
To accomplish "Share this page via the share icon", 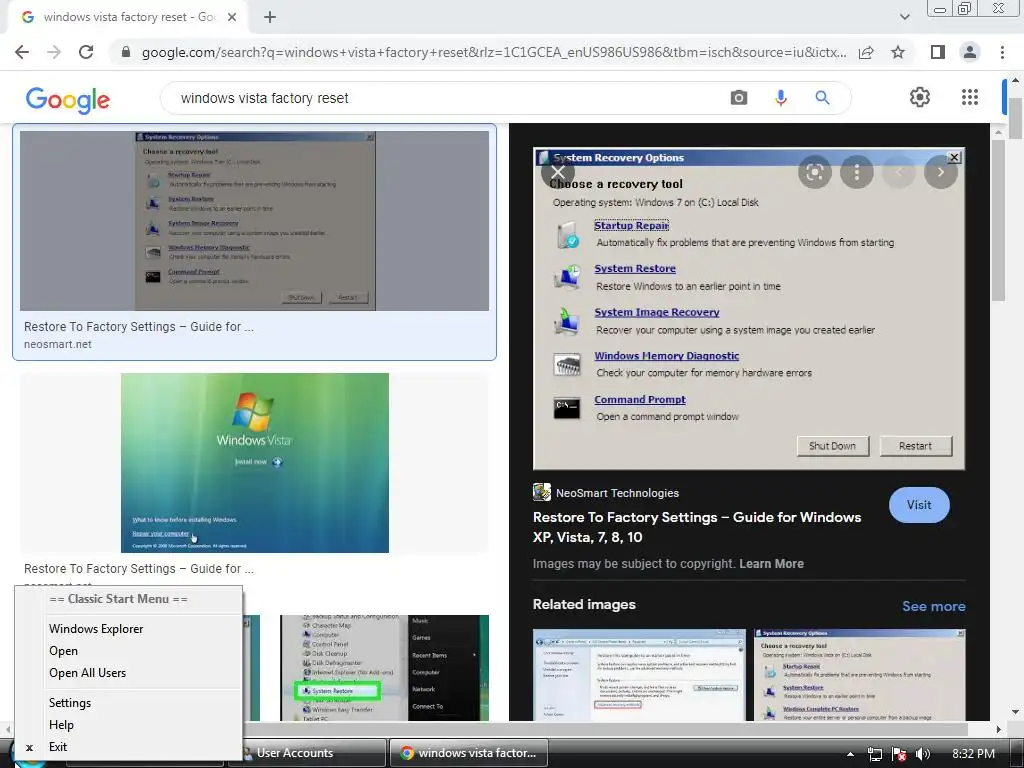I will click(866, 52).
